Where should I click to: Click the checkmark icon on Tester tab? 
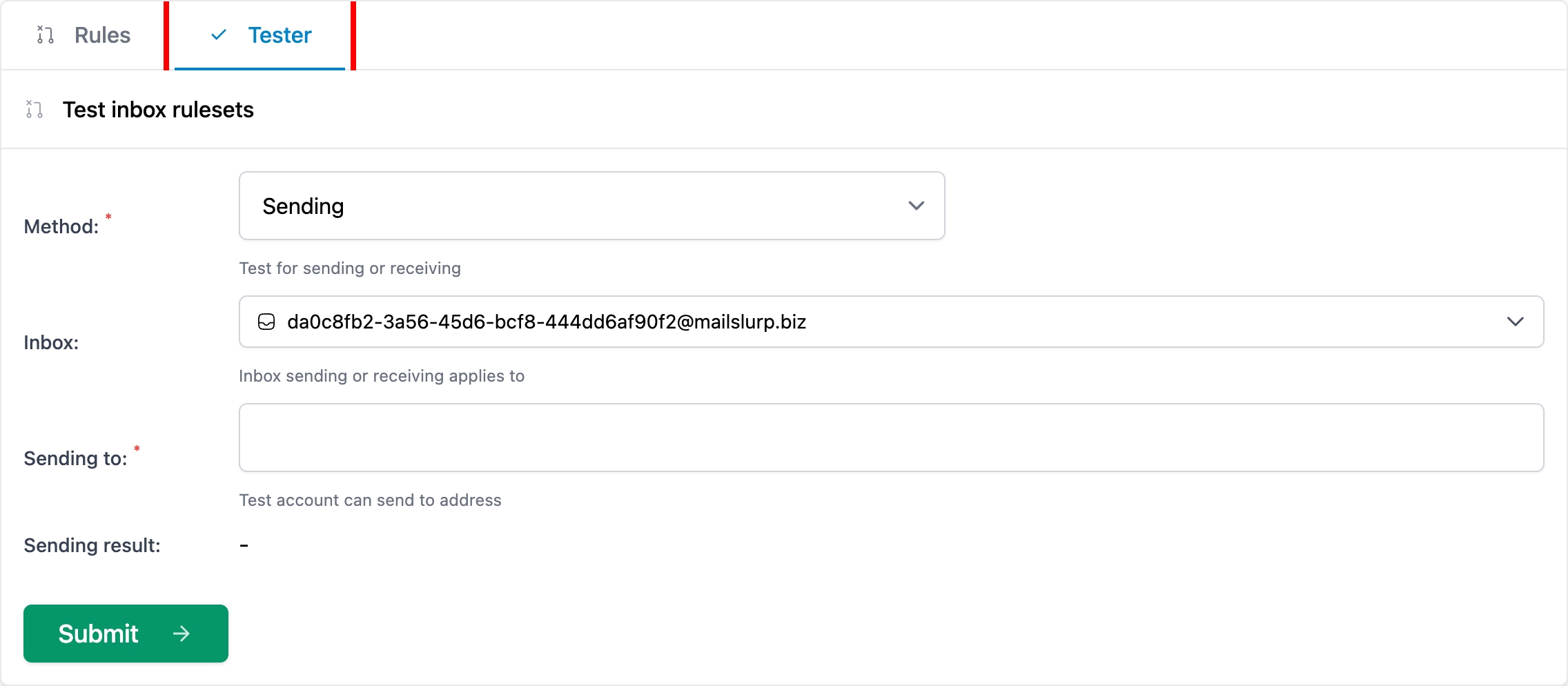(219, 35)
